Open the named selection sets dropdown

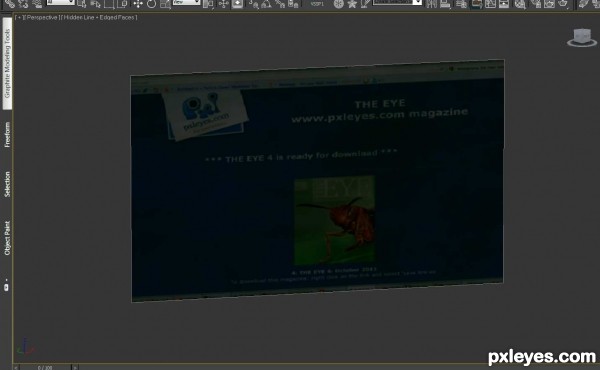tap(398, 2)
